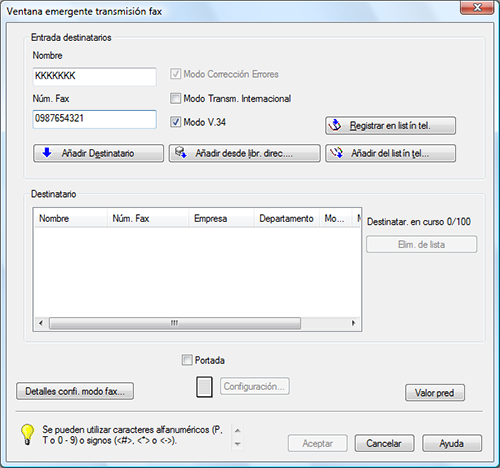
Task: Click the left arrow of list scrollbar
Action: [41, 323]
